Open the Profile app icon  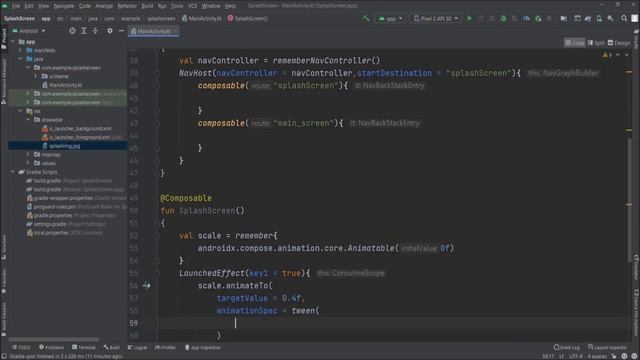526,18
